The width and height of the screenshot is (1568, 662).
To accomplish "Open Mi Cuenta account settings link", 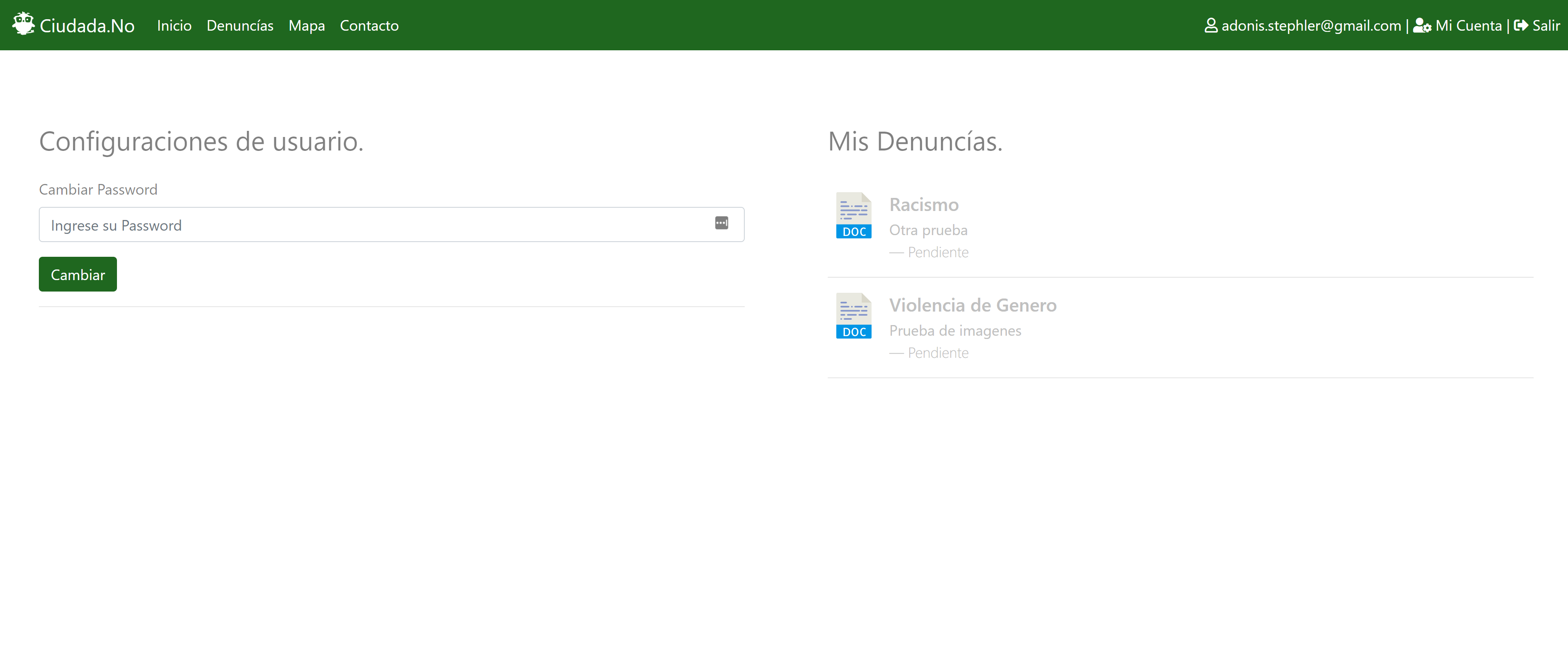I will click(1468, 25).
